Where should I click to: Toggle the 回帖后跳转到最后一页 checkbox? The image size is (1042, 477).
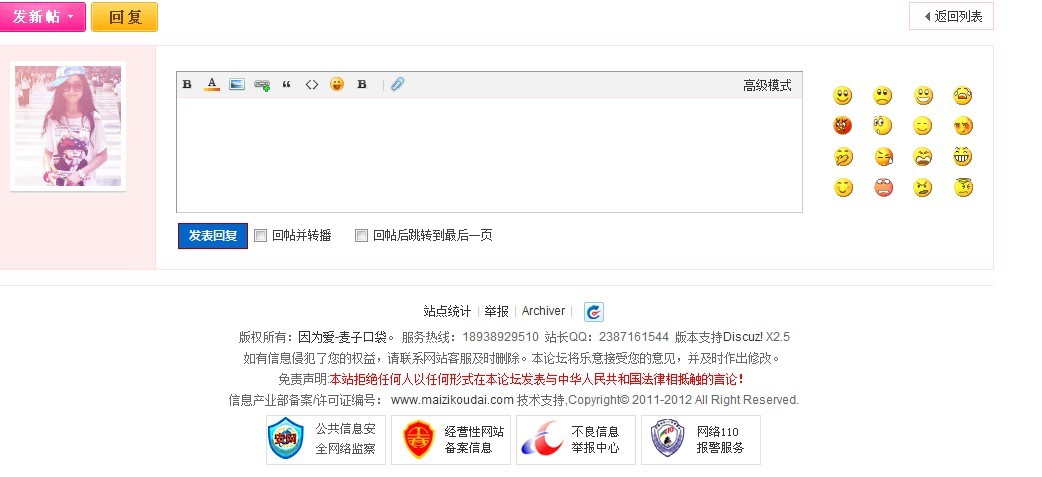click(362, 235)
